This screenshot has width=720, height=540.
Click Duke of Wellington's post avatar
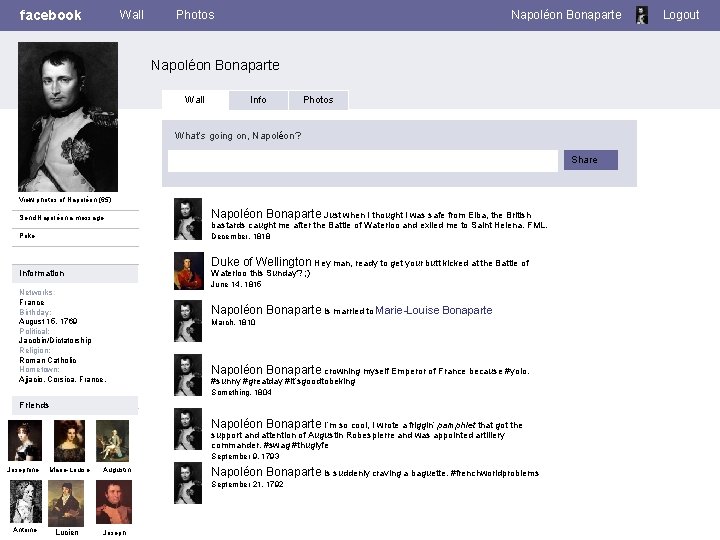click(x=188, y=271)
